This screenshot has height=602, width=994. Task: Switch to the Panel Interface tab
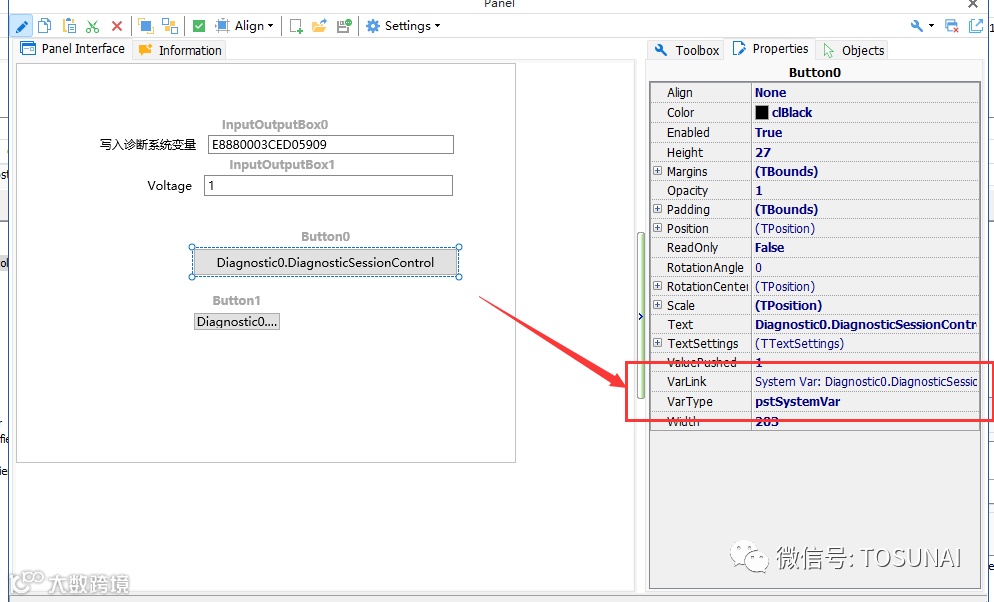pos(72,49)
